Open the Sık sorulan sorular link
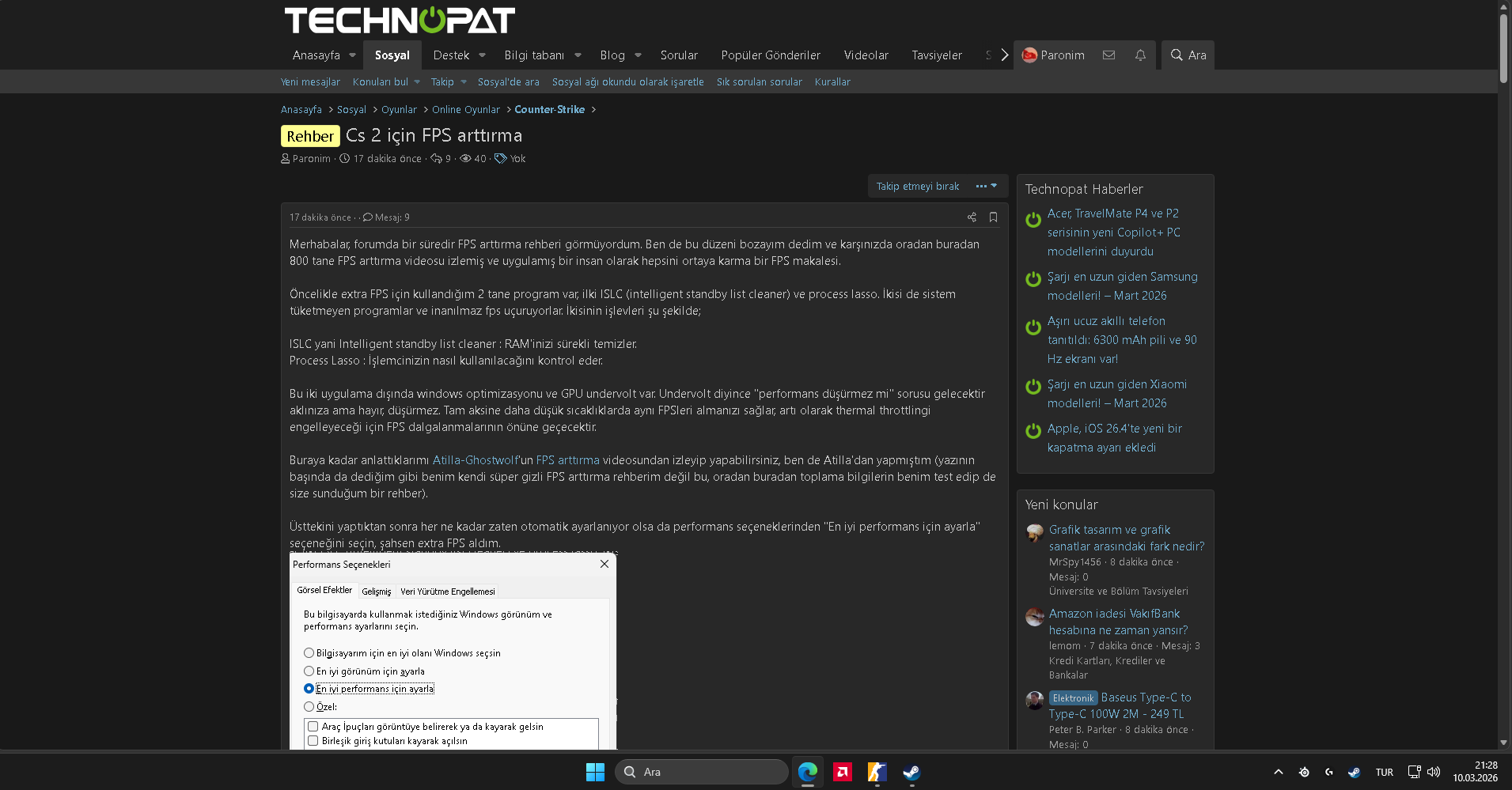Screen dimensions: 1512x790 pyautogui.click(x=759, y=82)
